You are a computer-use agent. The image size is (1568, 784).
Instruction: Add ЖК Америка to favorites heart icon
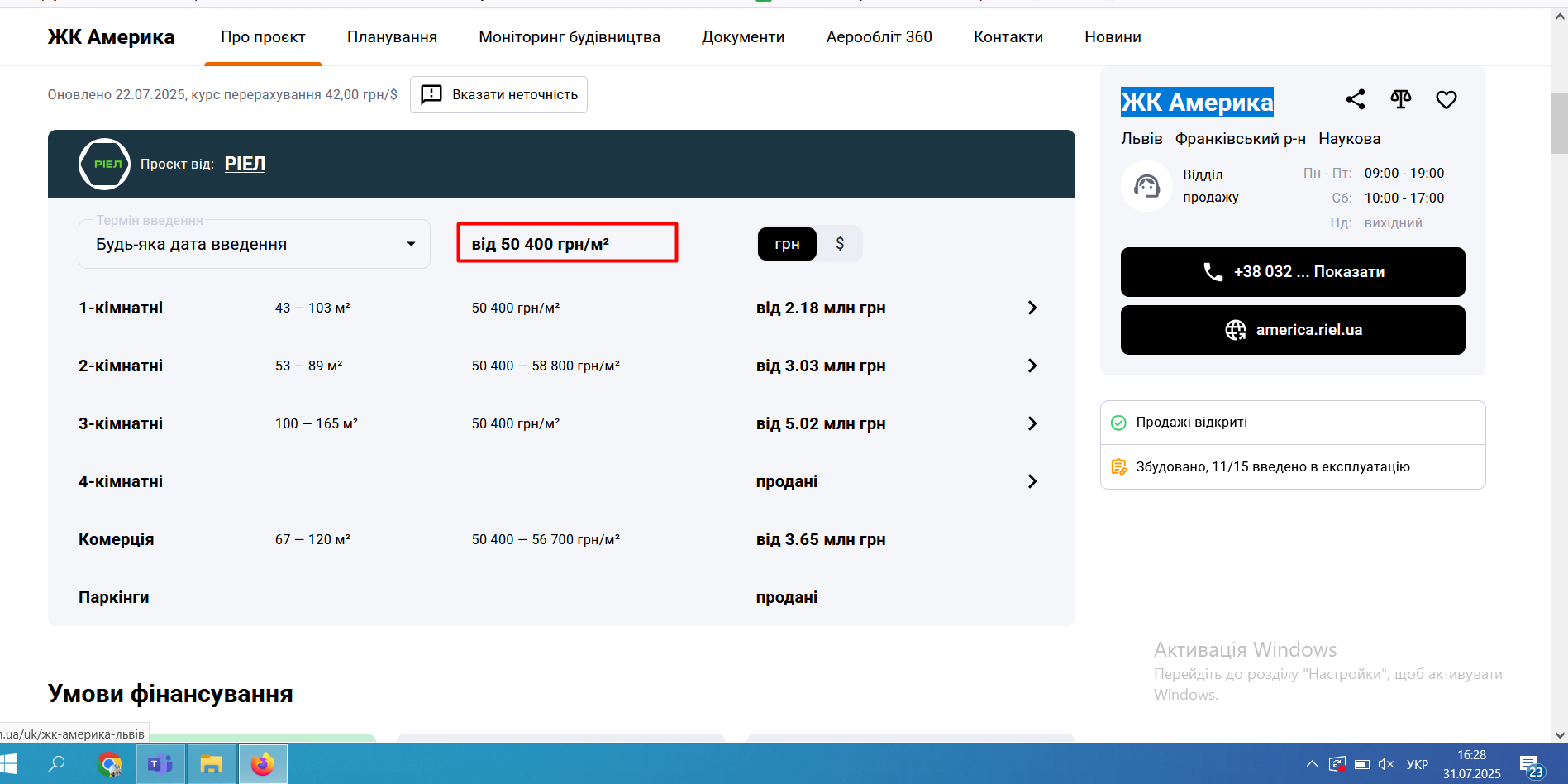(1446, 100)
